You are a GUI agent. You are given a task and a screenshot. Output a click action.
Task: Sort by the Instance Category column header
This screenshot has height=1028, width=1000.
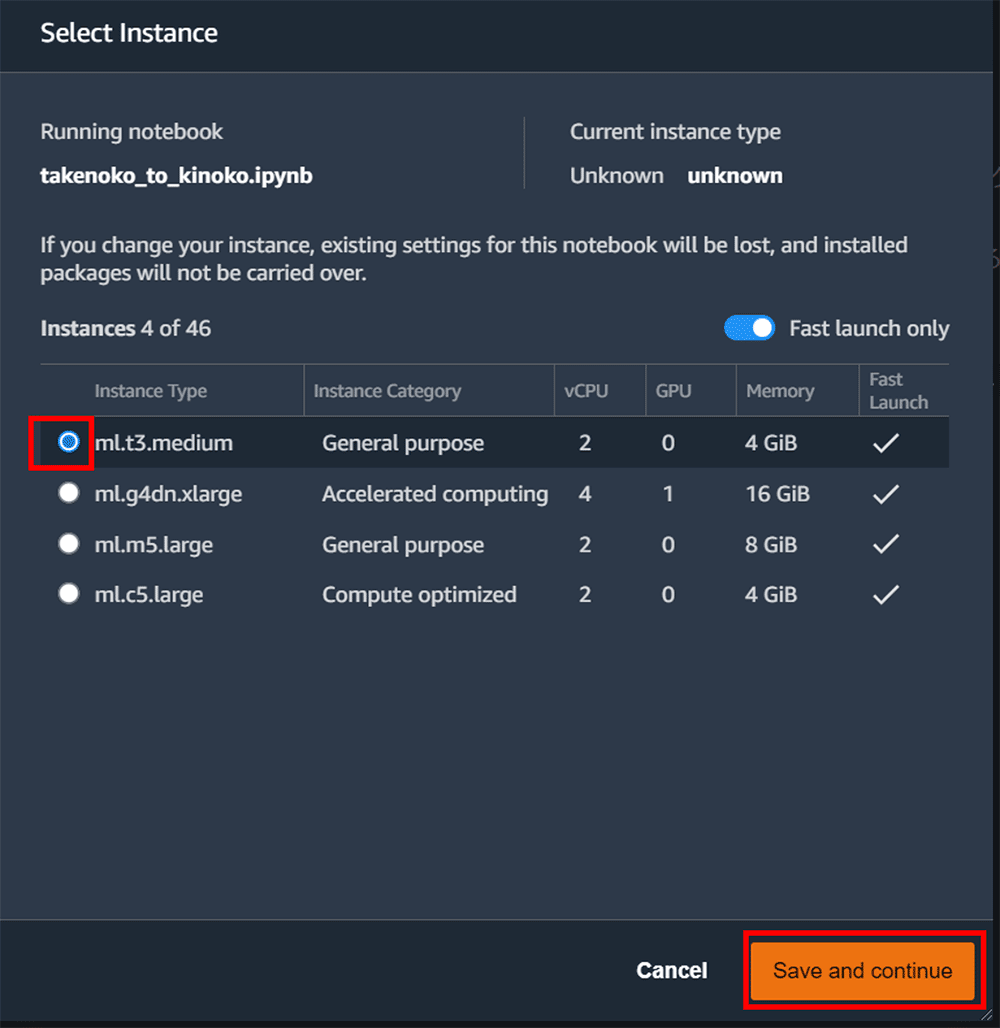pyautogui.click(x=387, y=391)
